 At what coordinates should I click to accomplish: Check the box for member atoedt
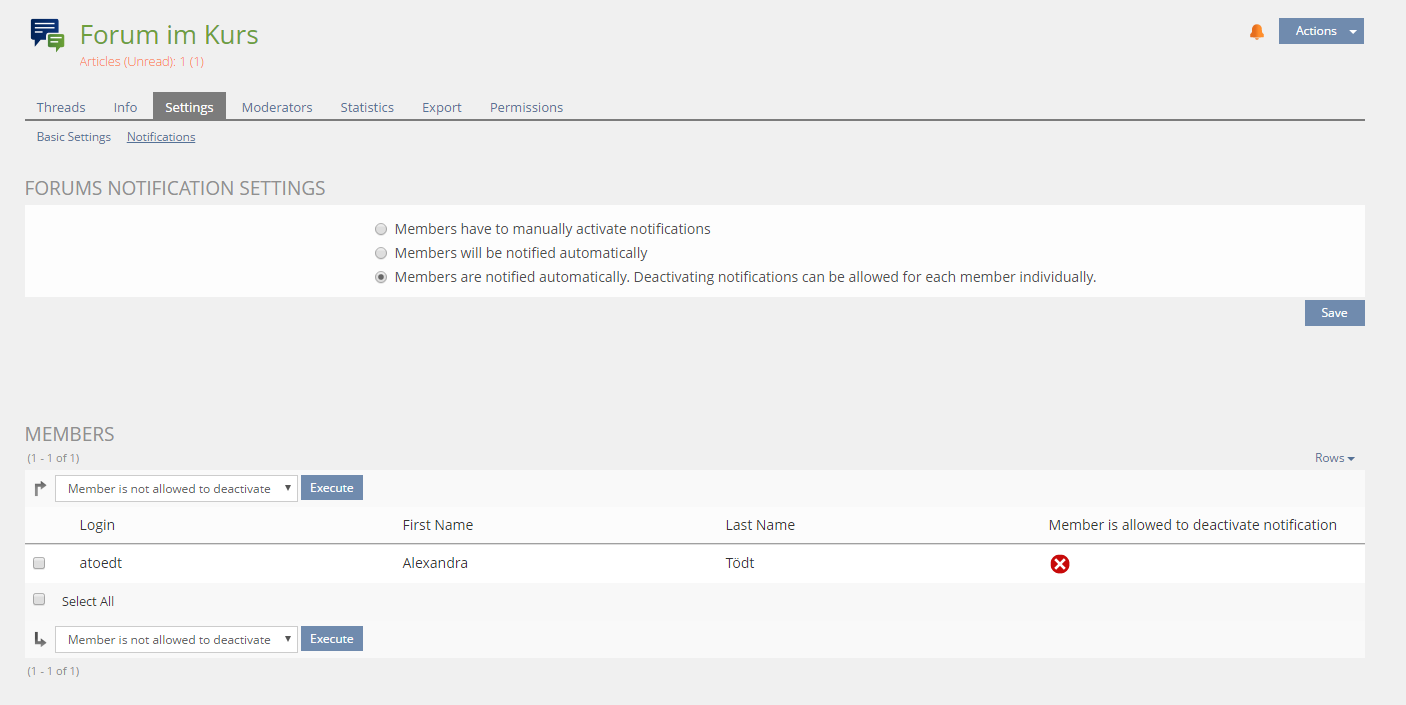39,563
